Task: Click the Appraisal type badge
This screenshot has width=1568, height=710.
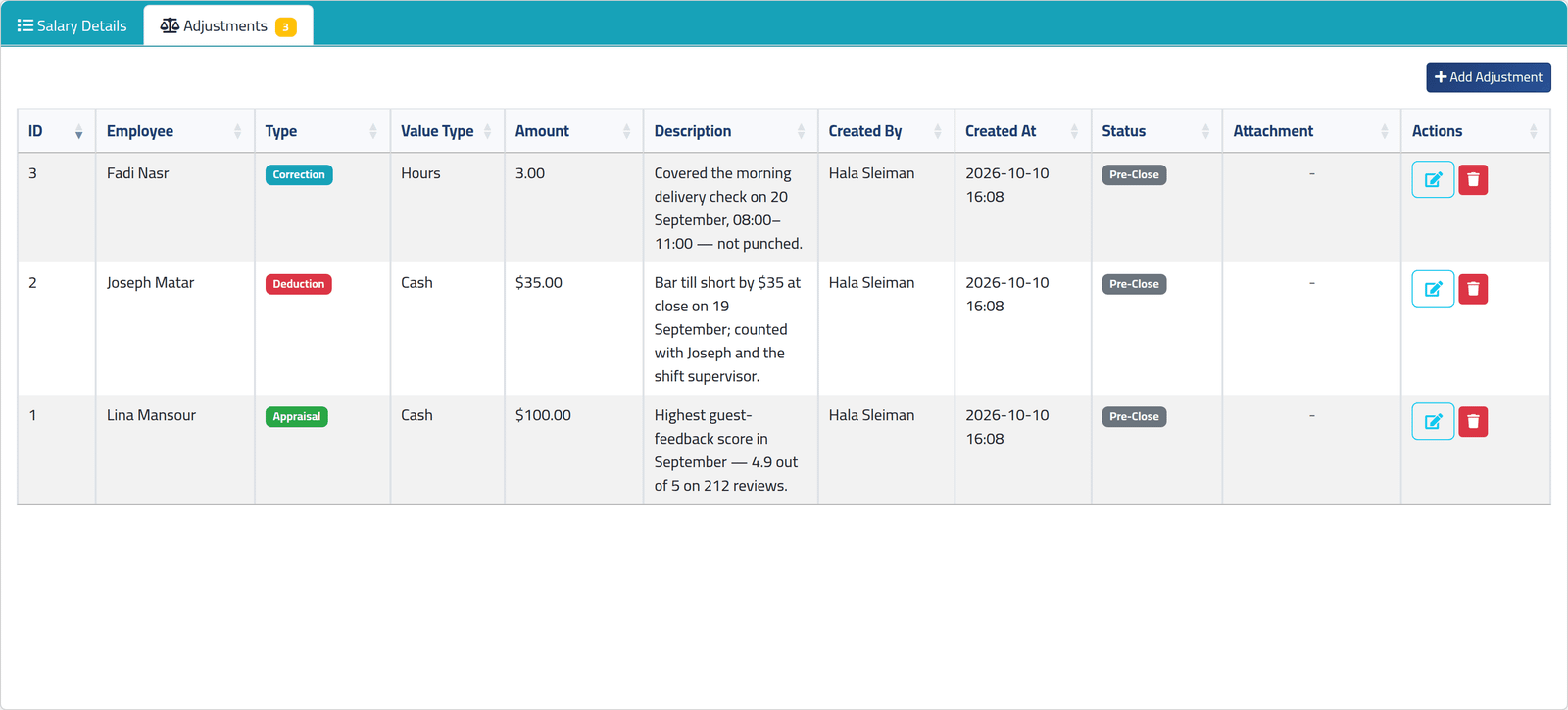Action: point(297,417)
